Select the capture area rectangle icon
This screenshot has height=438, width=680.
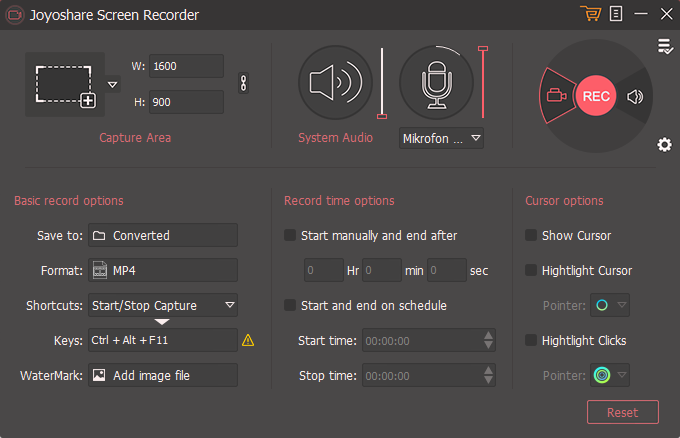65,85
